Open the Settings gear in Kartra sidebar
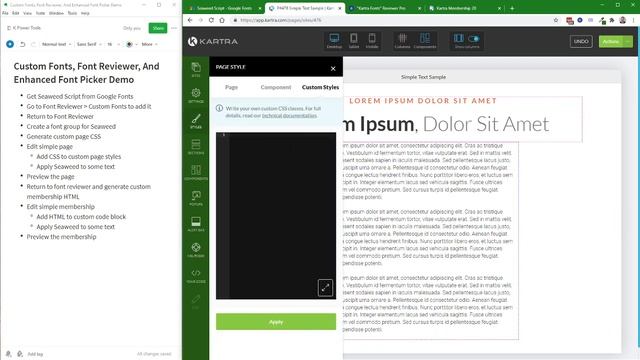This screenshot has height=360, width=640. (x=196, y=96)
